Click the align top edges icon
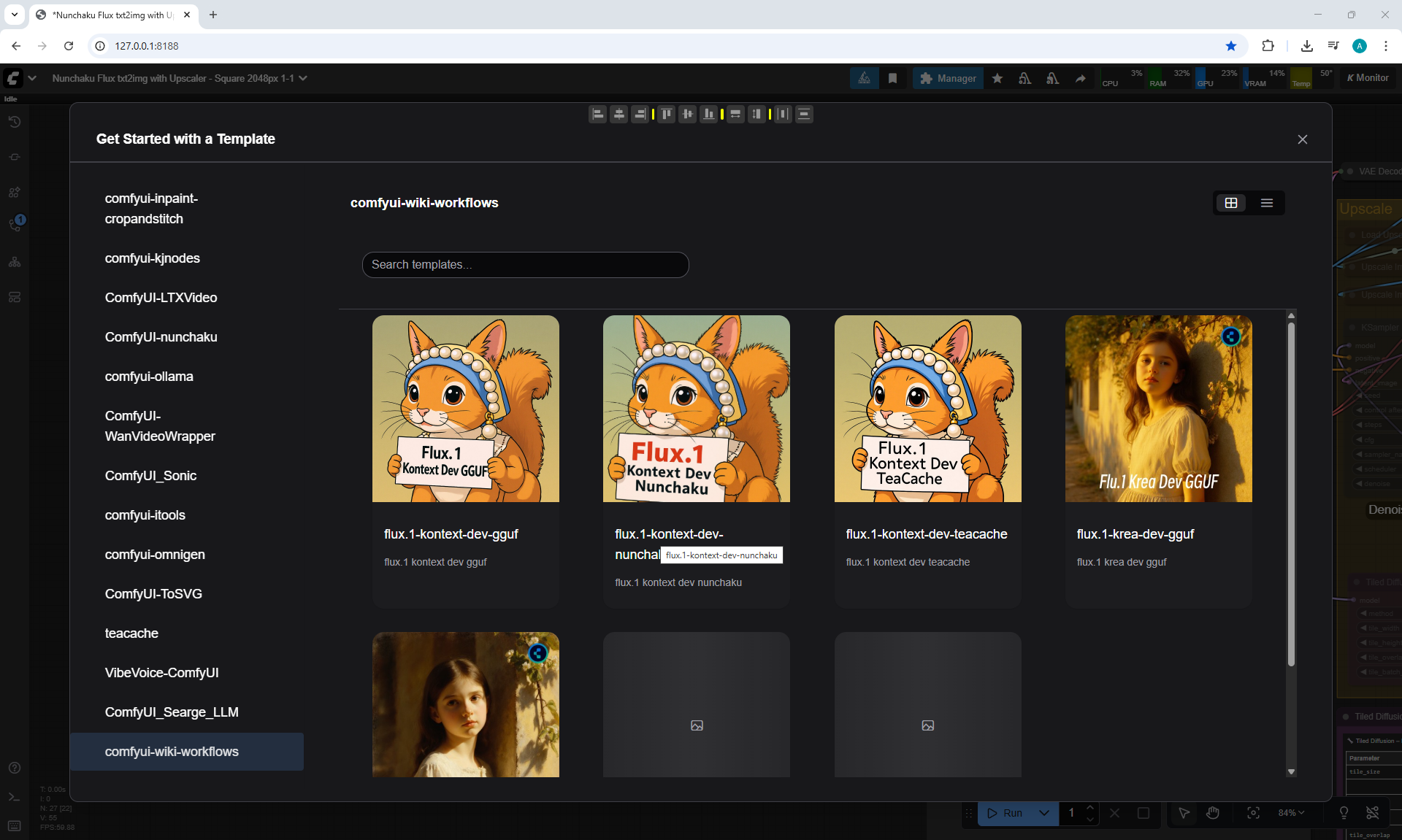1402x840 pixels. [x=666, y=114]
